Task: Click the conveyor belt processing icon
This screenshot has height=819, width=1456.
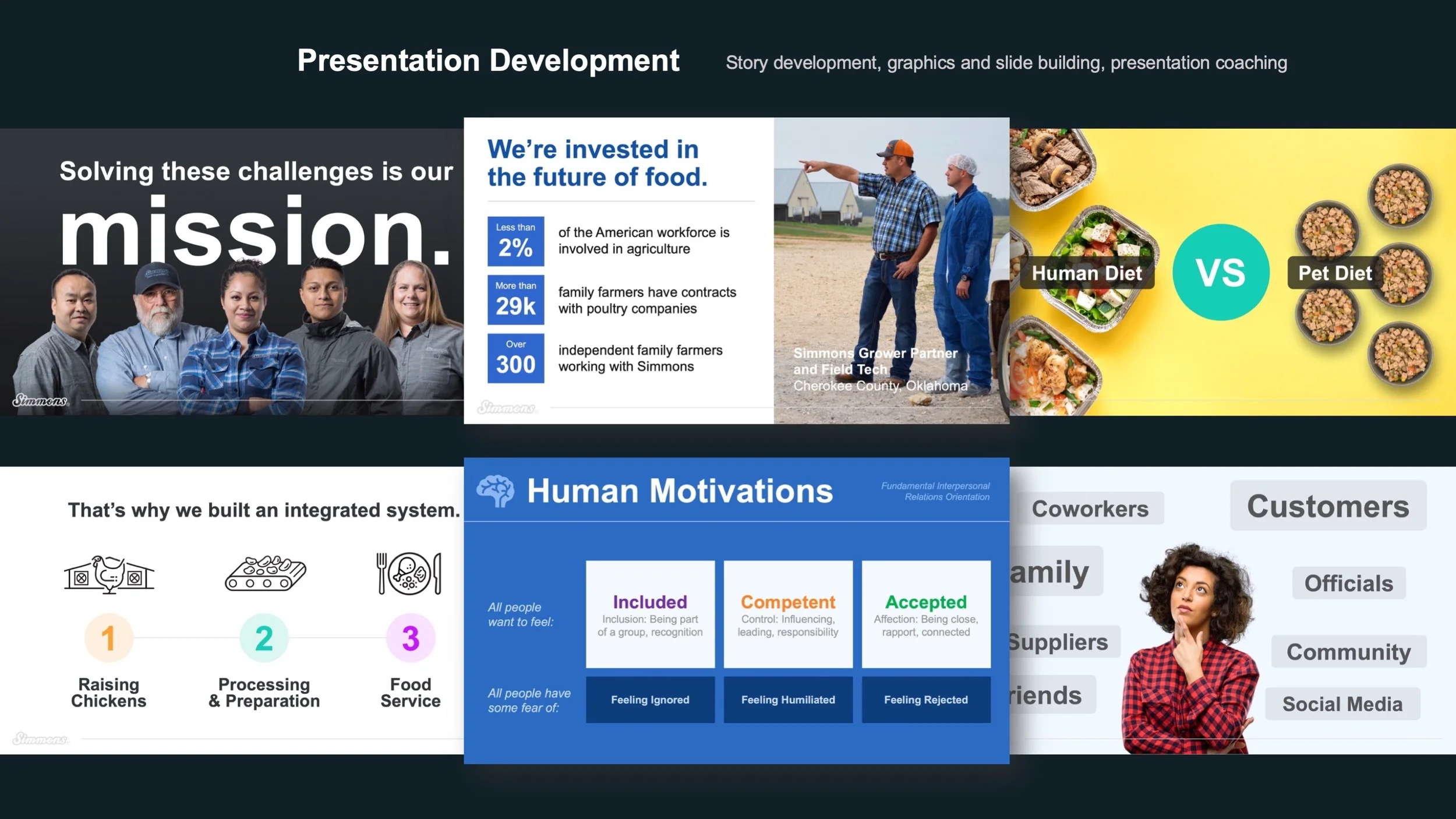Action: click(x=266, y=574)
